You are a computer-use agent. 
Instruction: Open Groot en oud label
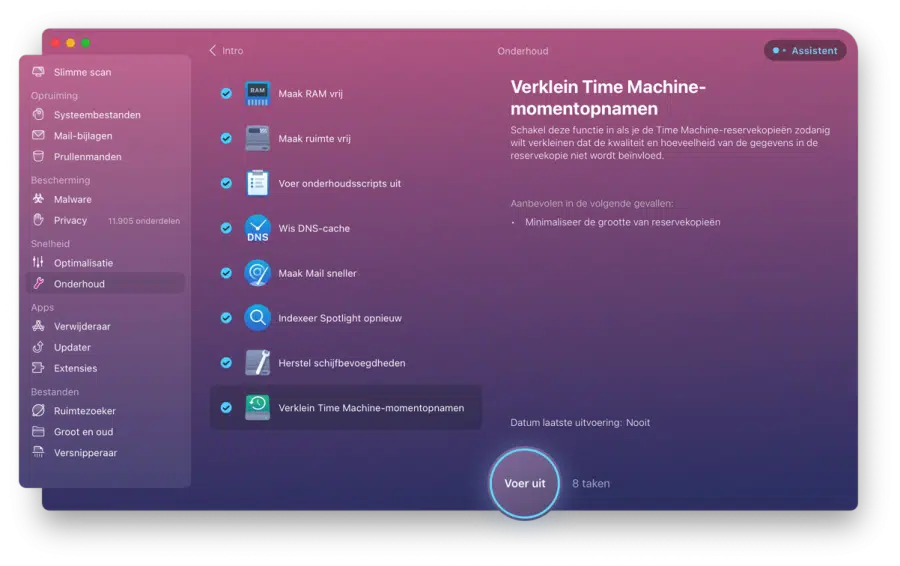point(83,432)
